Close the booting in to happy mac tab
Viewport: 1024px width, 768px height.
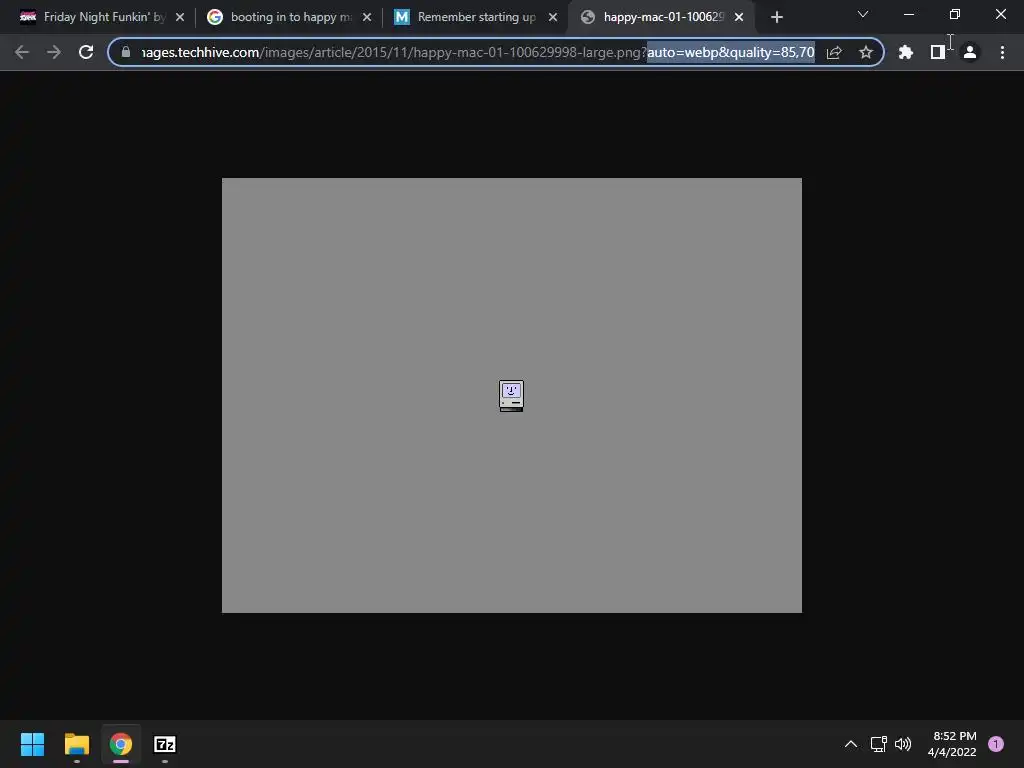[367, 17]
